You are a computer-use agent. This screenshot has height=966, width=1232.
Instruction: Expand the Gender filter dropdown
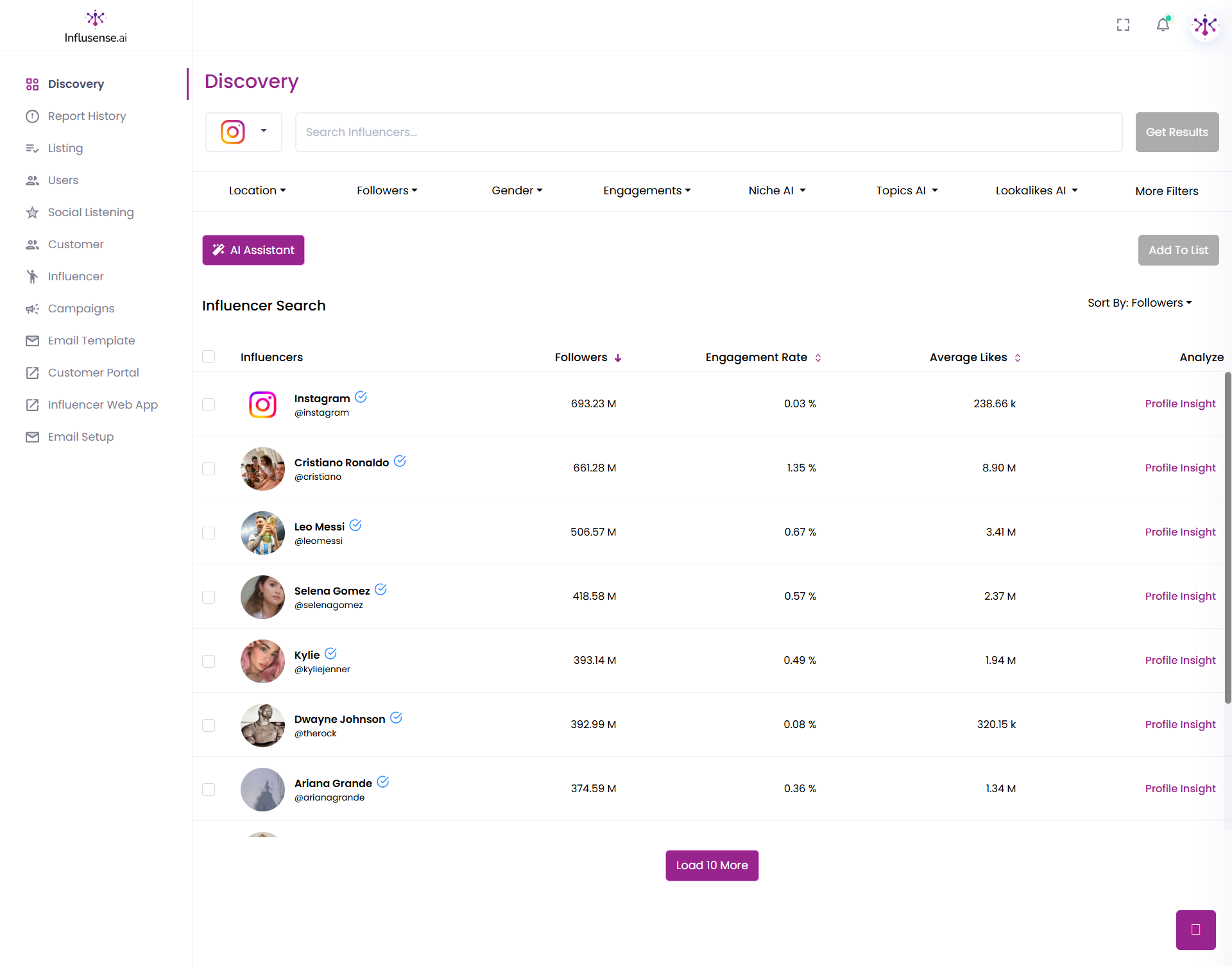517,191
